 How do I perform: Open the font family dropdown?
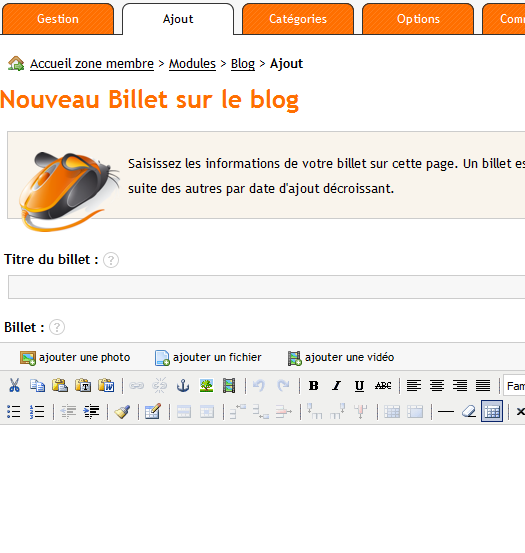(514, 386)
